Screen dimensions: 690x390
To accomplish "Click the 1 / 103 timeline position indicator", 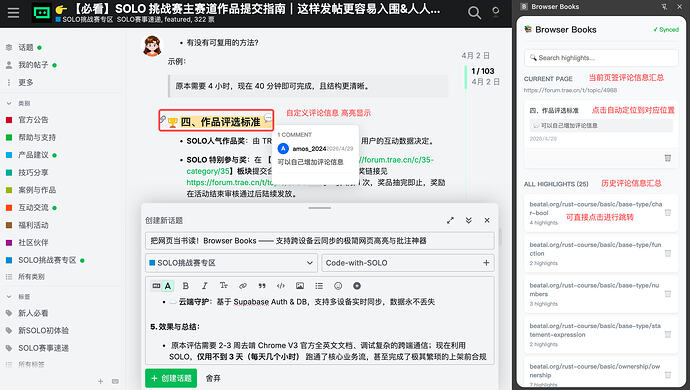I will tap(483, 71).
